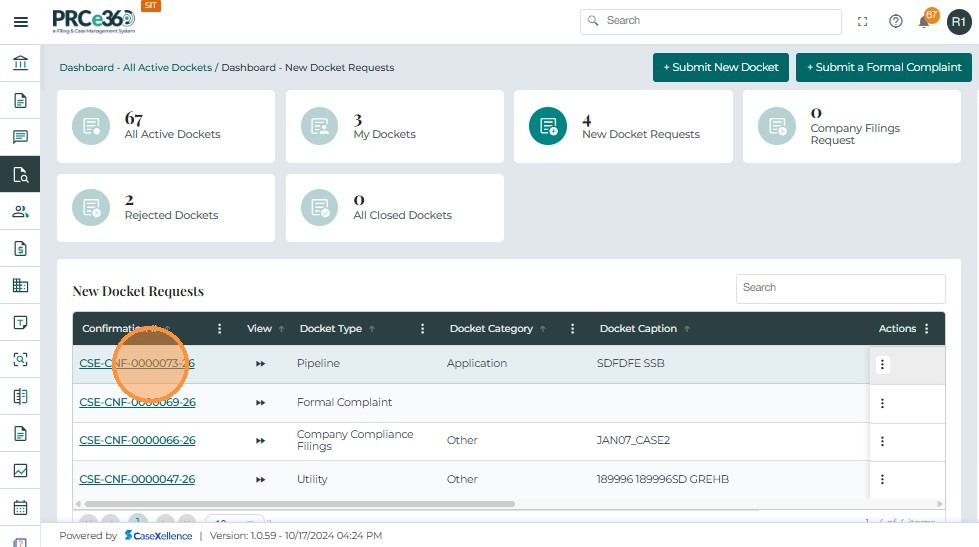This screenshot has height=547, width=979.
Task: Open the R1 user profile avatar
Action: (x=958, y=22)
